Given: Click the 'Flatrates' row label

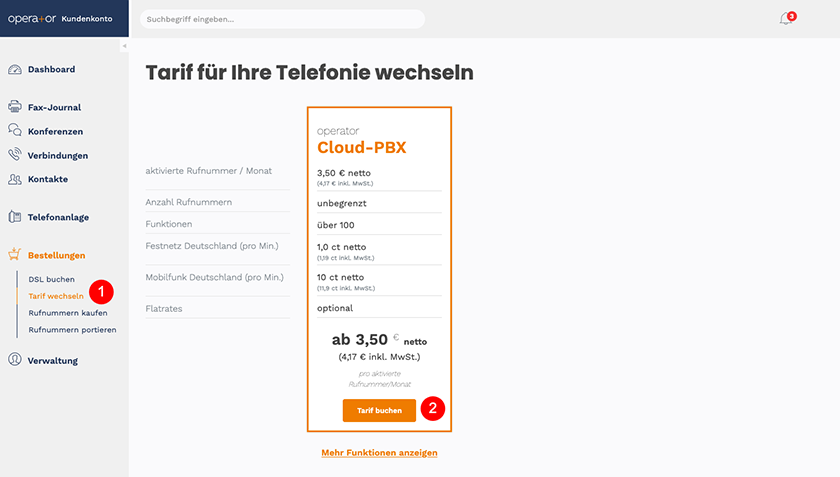Looking at the screenshot, I should [164, 309].
